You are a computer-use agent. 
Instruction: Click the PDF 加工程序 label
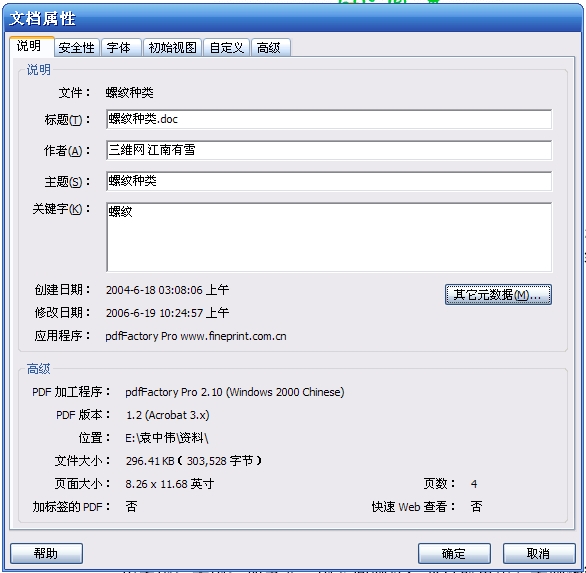click(x=71, y=392)
